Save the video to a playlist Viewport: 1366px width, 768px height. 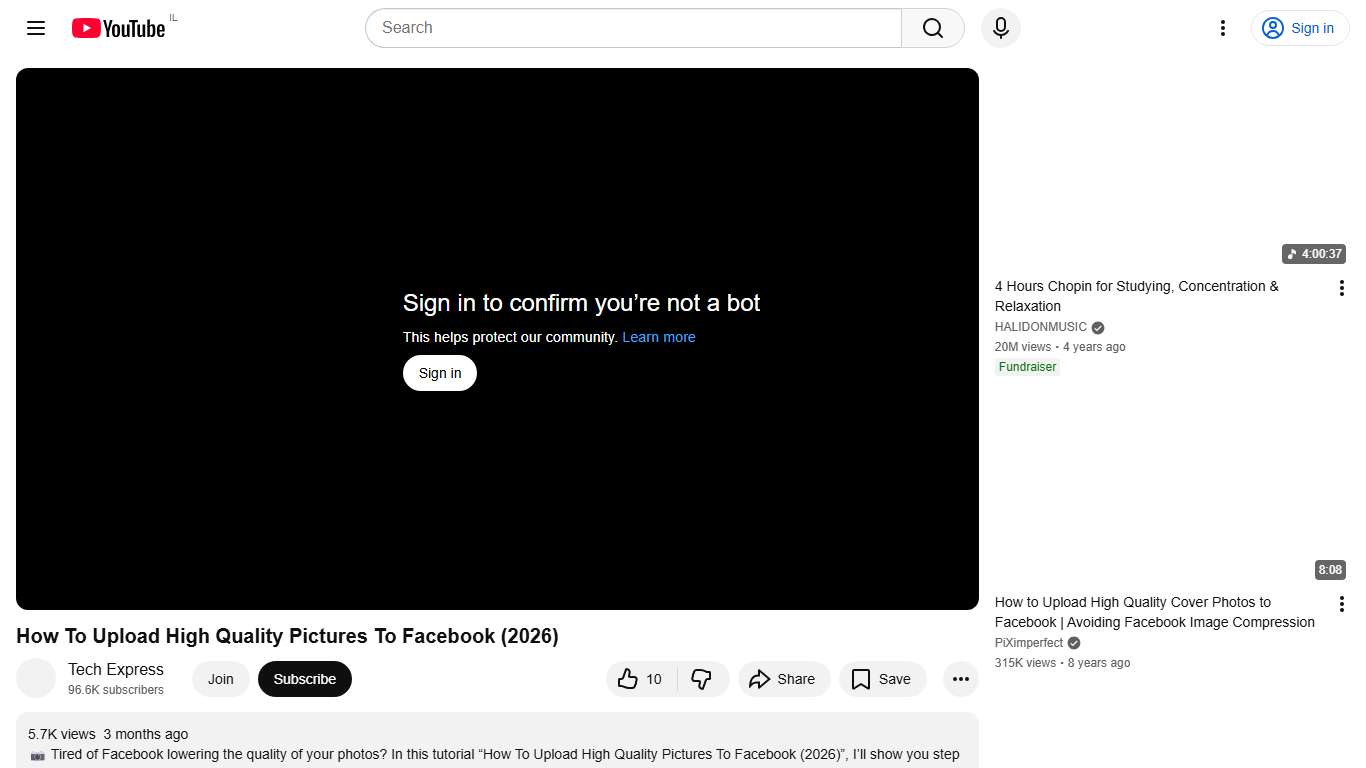(882, 679)
